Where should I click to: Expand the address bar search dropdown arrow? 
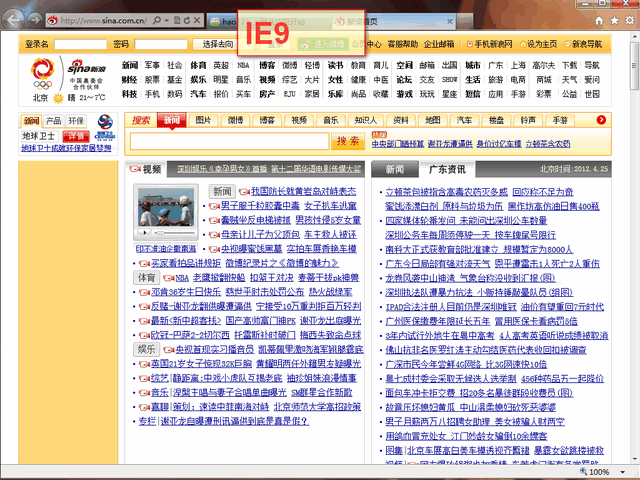[x=166, y=20]
